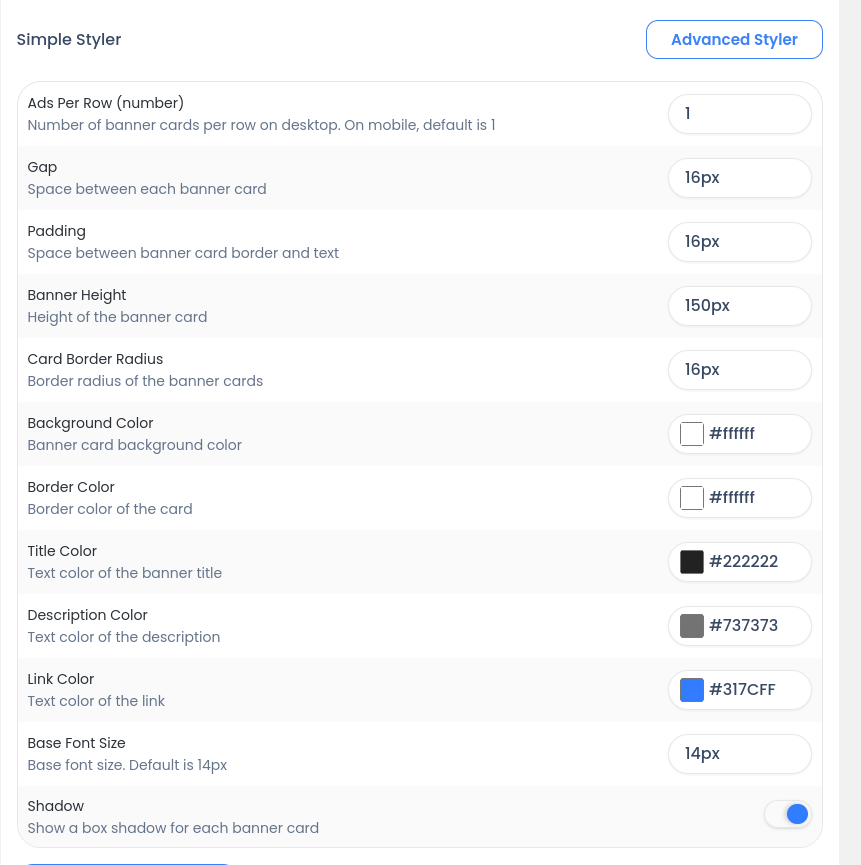Click the Background Color swatch
Screen dimensions: 861x865
pos(692,434)
